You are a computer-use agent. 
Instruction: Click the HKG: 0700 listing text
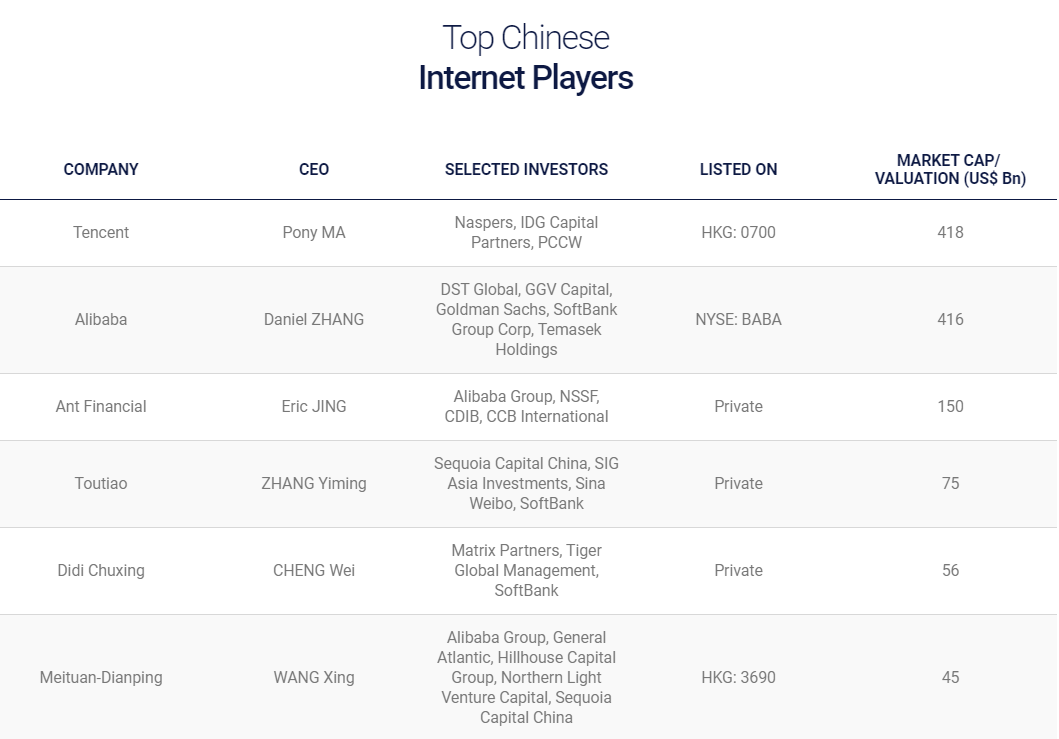tap(738, 232)
